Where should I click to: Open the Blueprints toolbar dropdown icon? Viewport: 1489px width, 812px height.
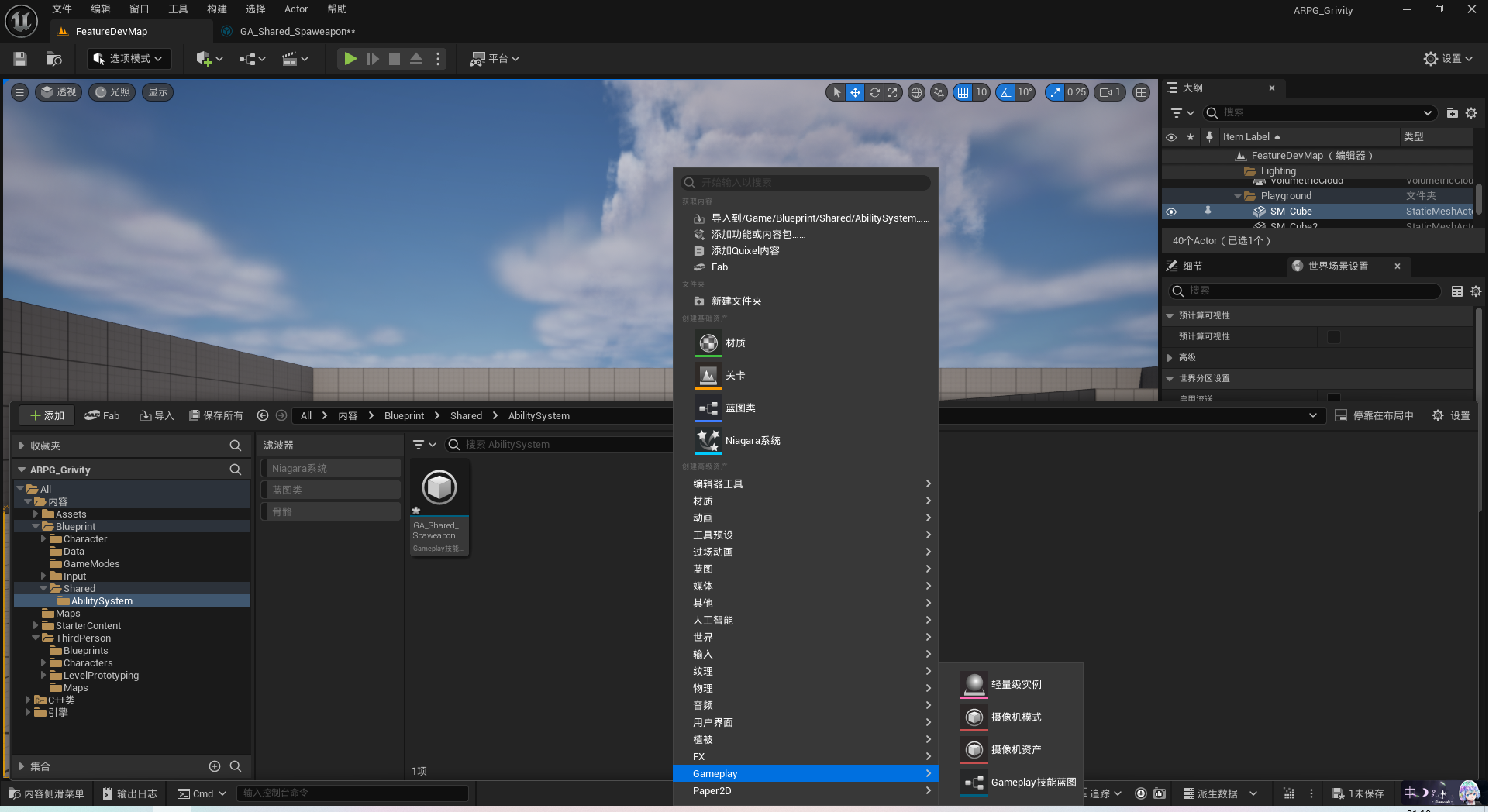[252, 59]
